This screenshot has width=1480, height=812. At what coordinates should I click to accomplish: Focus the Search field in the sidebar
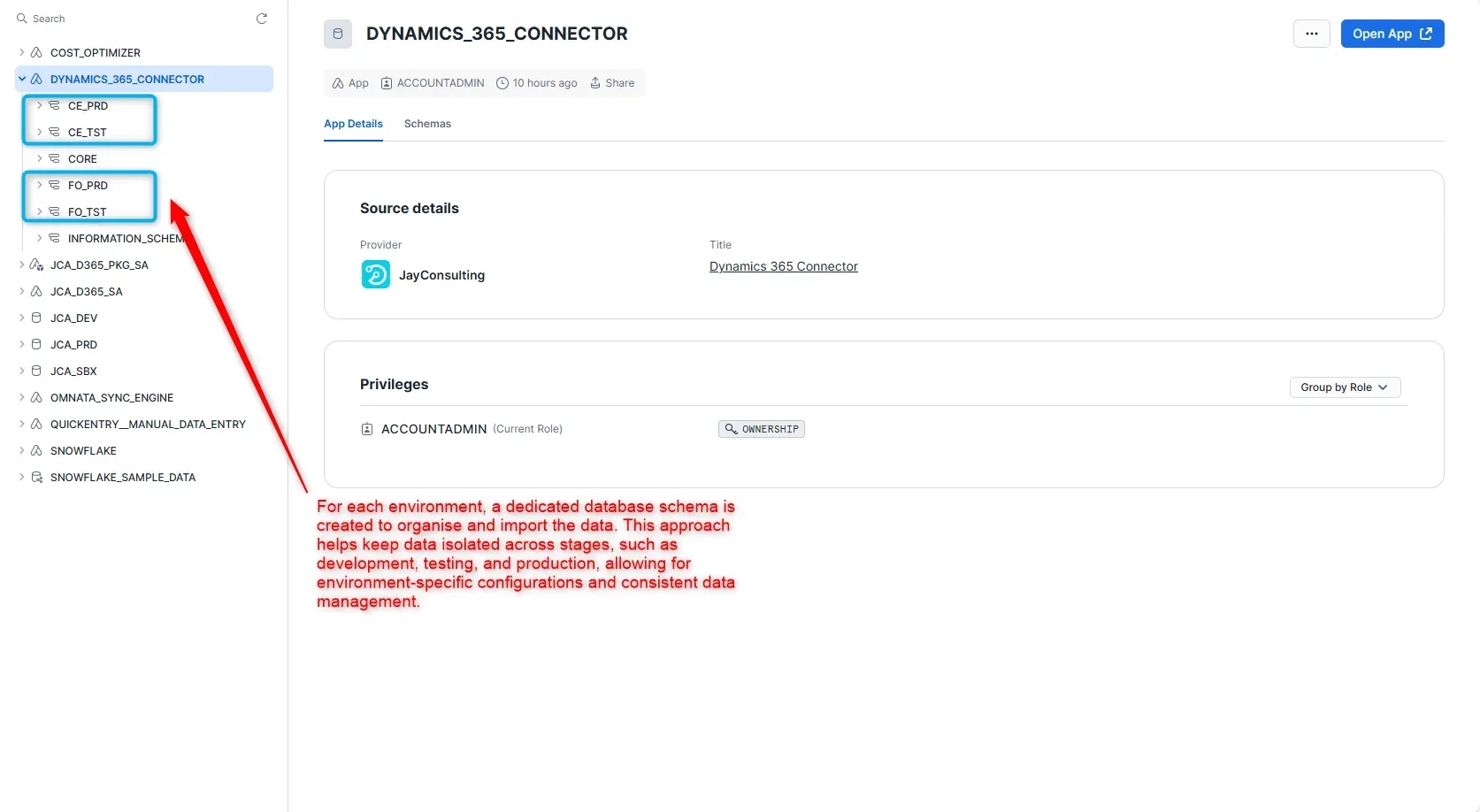133,19
